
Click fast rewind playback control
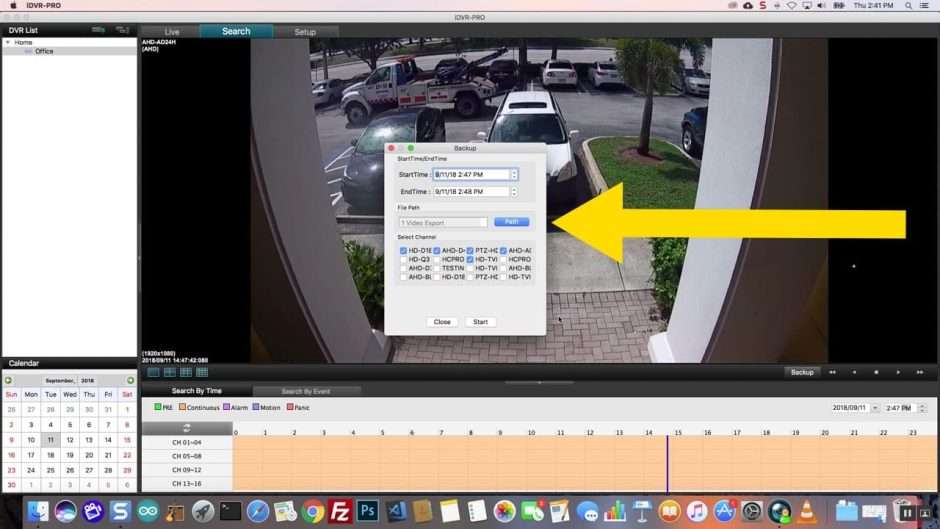832,372
